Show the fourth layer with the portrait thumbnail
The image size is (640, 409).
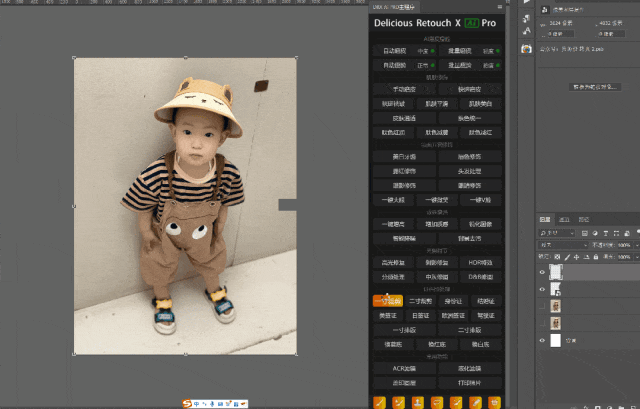[542, 324]
